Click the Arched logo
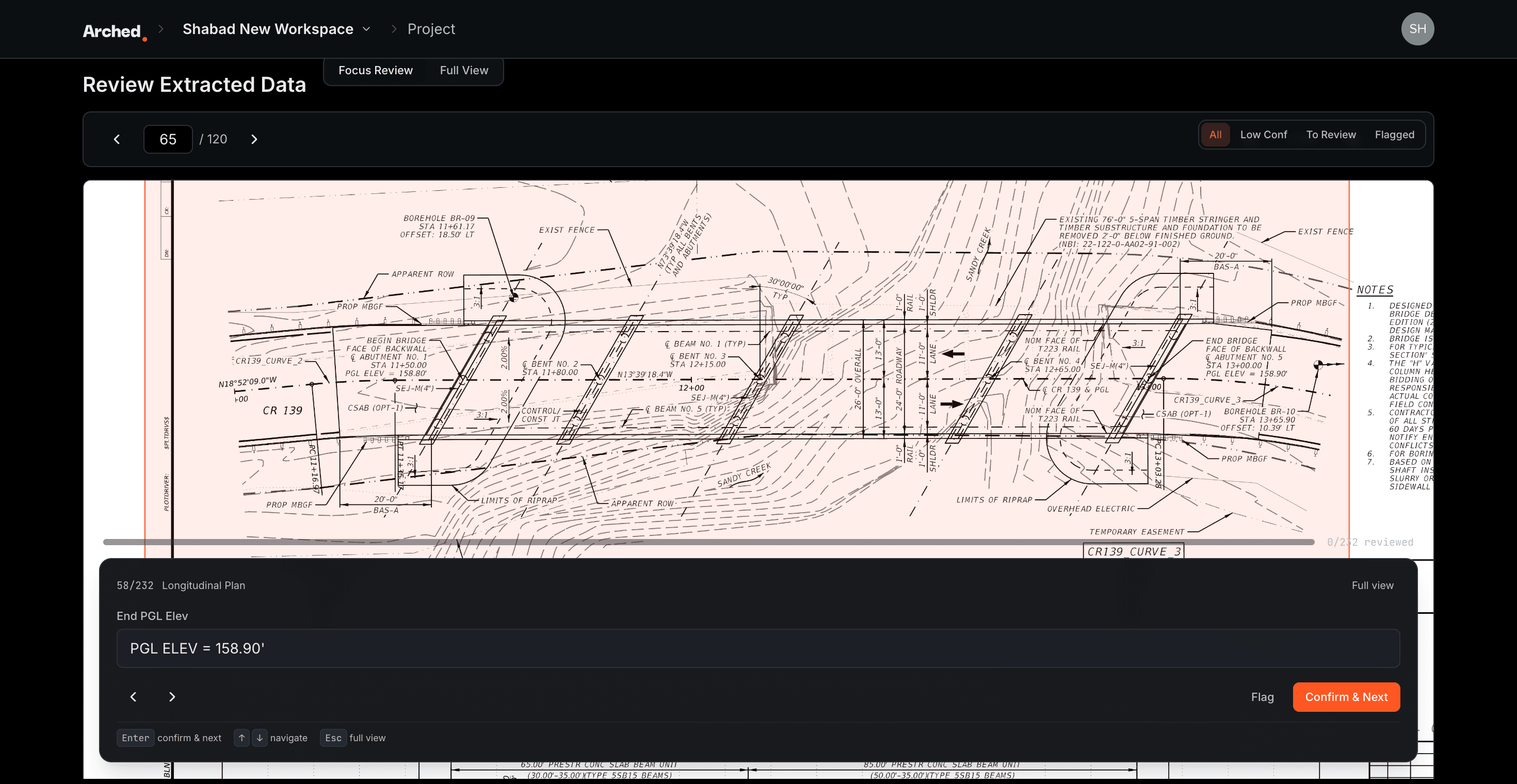Screen dimensions: 1517x784 click(114, 29)
